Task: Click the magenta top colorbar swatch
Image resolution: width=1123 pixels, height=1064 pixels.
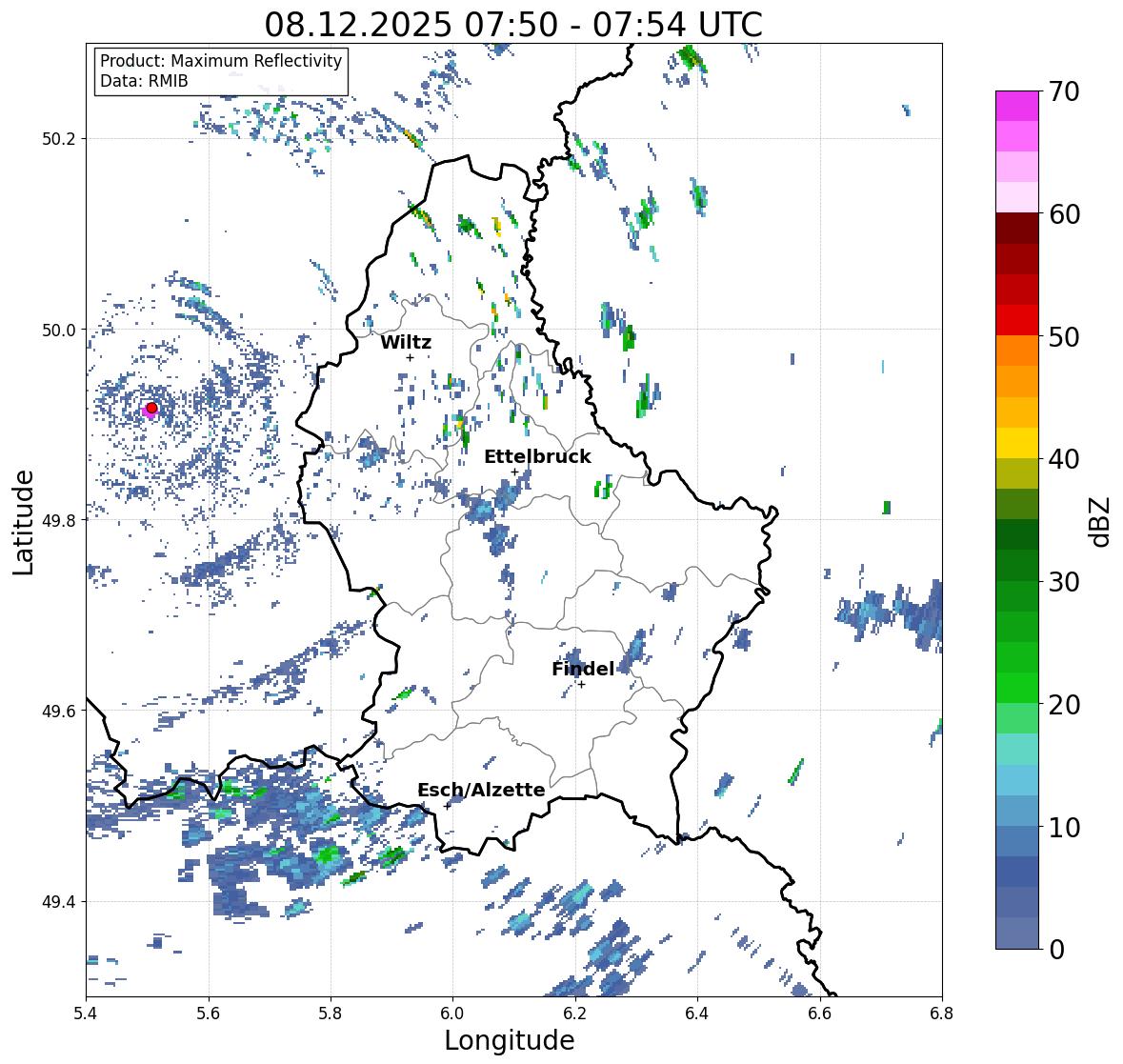Action: coord(1017,106)
